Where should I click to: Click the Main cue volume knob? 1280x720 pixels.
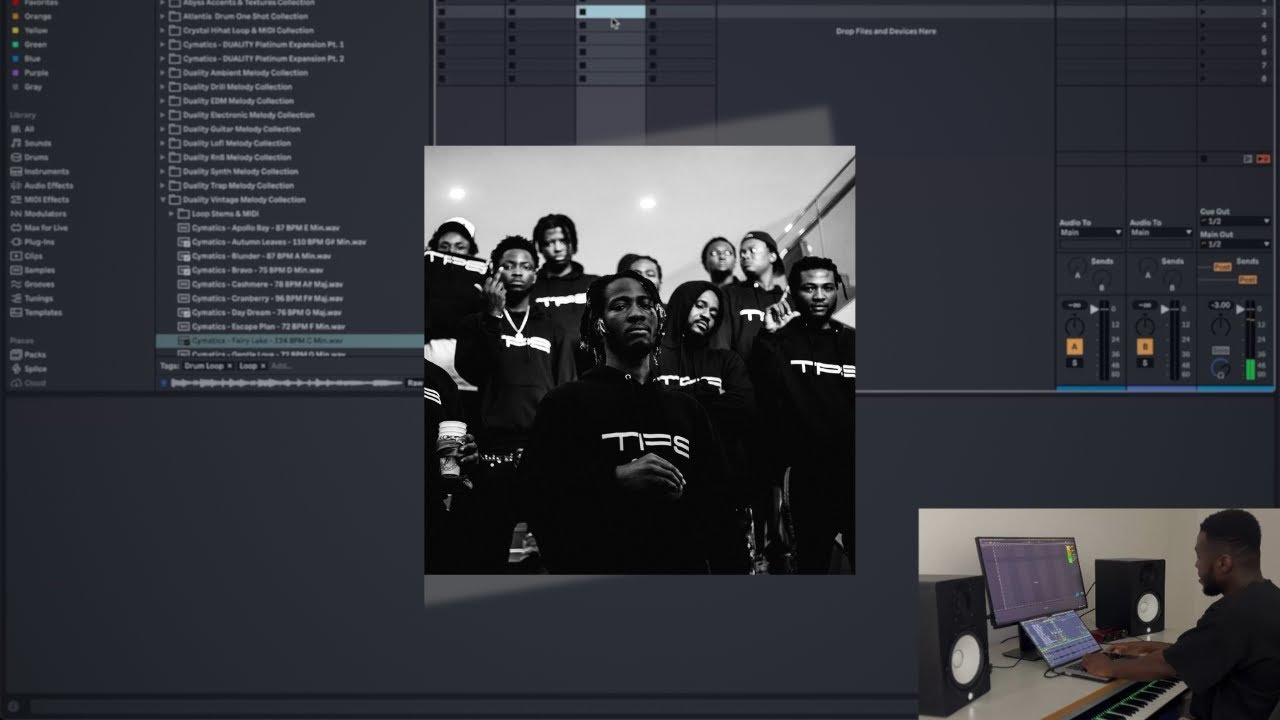coord(1220,368)
